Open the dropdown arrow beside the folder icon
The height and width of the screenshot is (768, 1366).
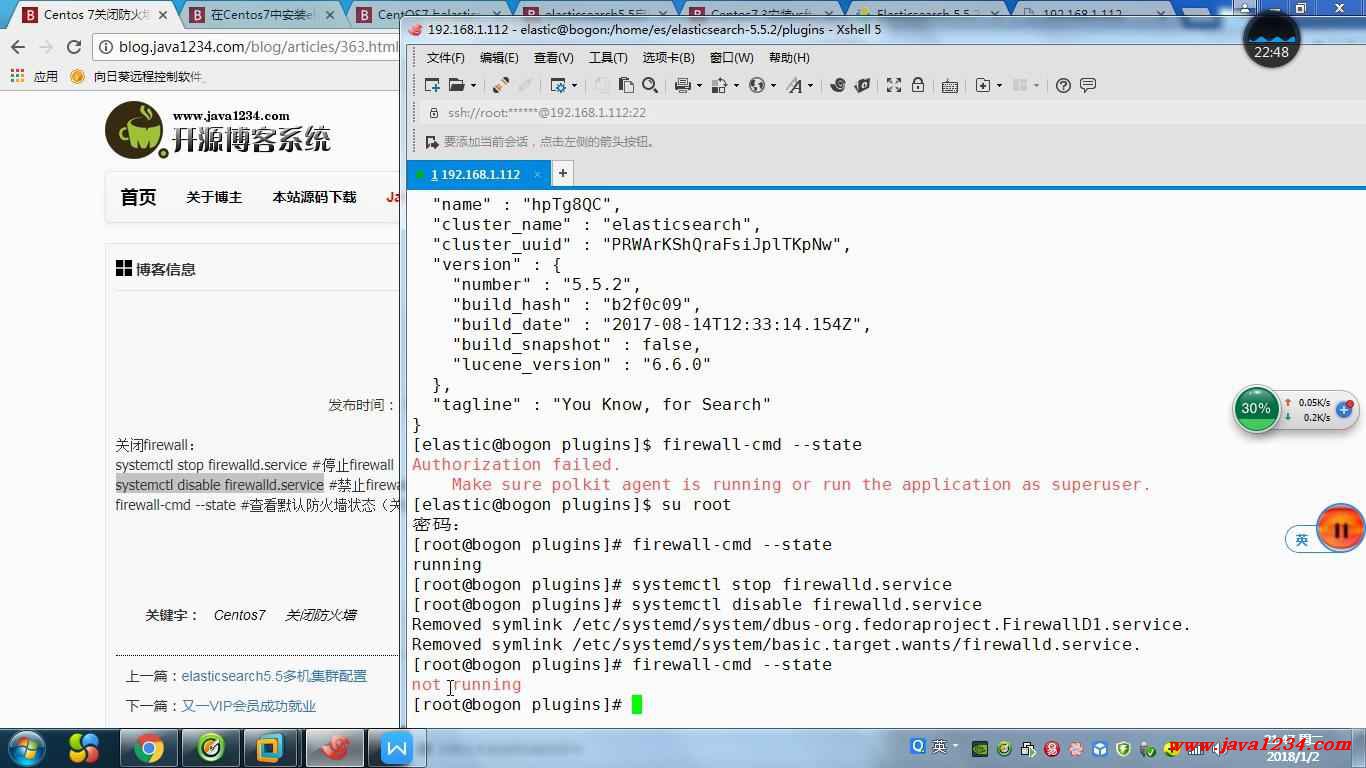[473, 86]
